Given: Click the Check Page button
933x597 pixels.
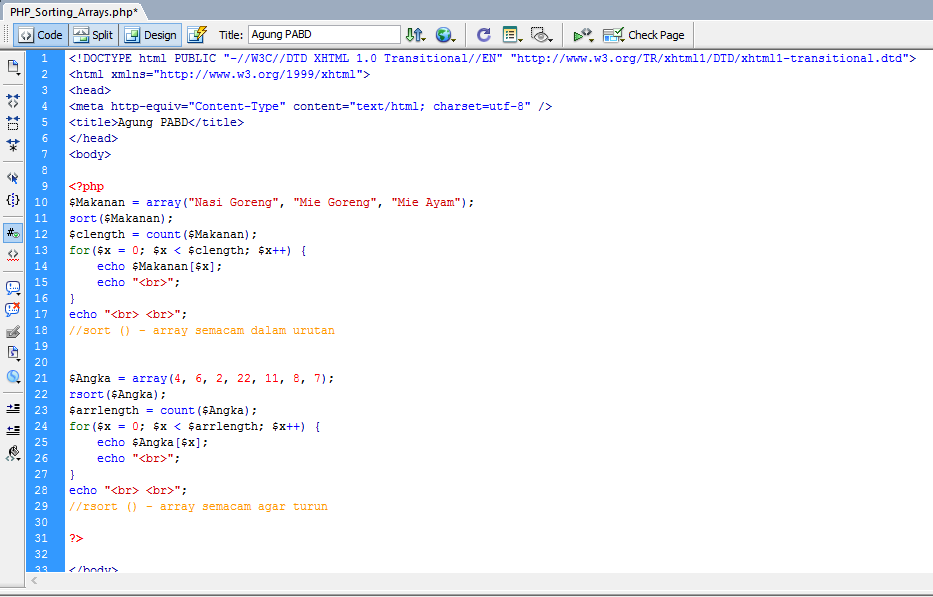Looking at the screenshot, I should (644, 35).
